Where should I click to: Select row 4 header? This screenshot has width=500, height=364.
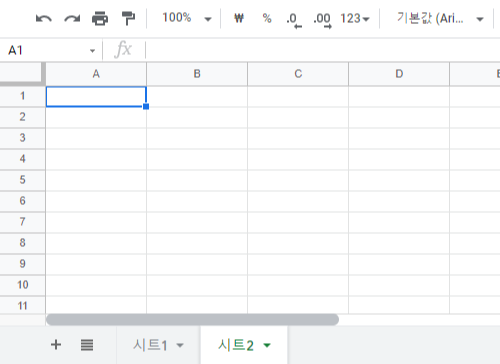click(22, 159)
